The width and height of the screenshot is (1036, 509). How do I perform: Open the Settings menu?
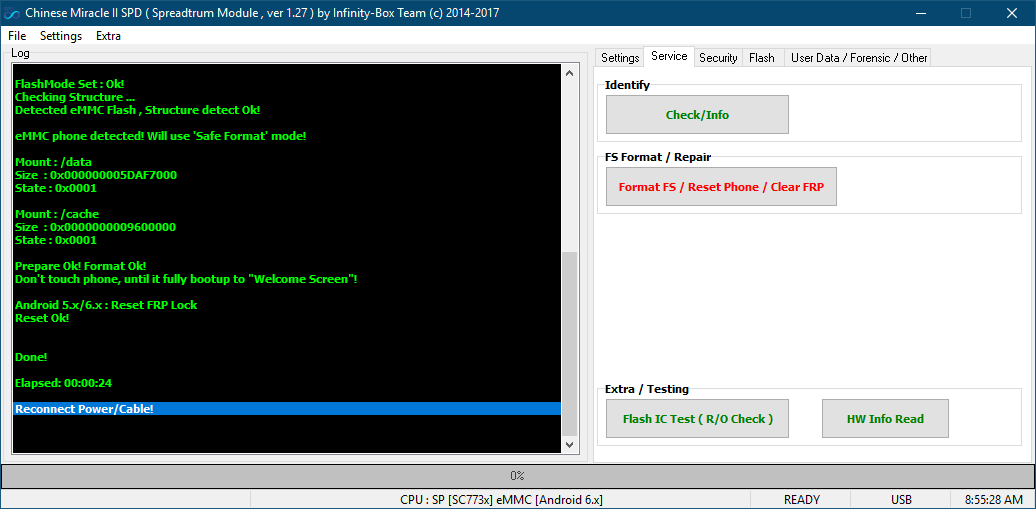tap(61, 36)
